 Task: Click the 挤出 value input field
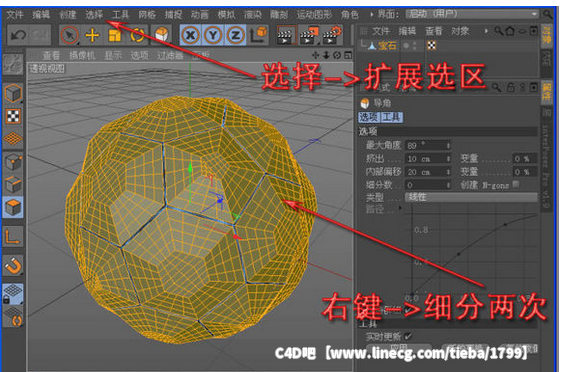(x=428, y=158)
